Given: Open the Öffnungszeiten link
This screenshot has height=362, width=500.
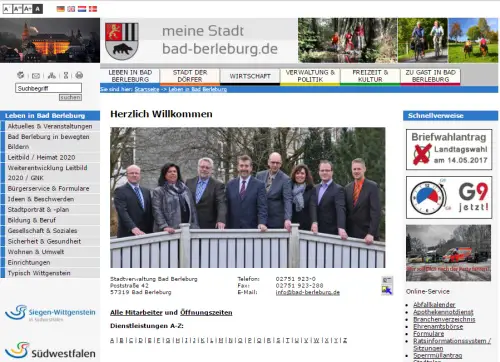Looking at the screenshot, I should 206,313.
